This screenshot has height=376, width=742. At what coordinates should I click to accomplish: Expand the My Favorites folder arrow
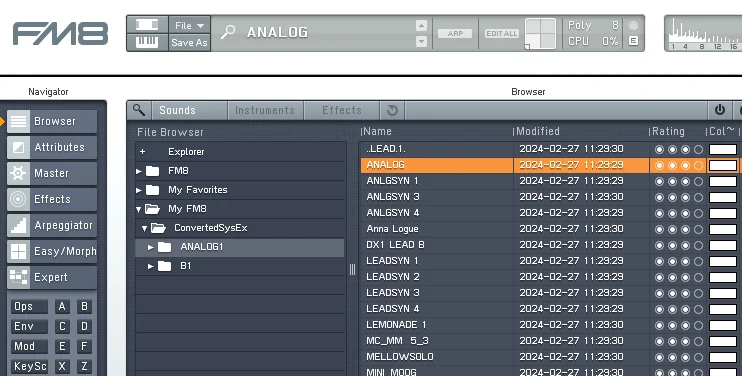tap(139, 190)
